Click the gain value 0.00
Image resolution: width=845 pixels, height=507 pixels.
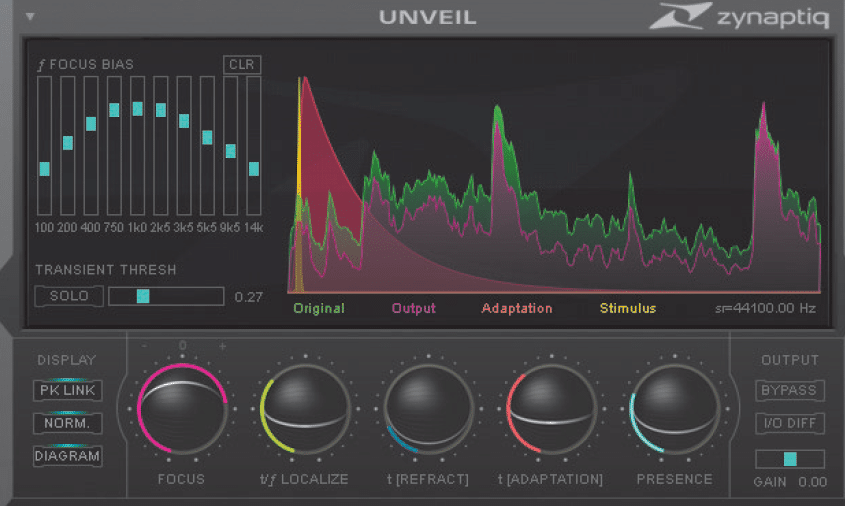[x=813, y=482]
